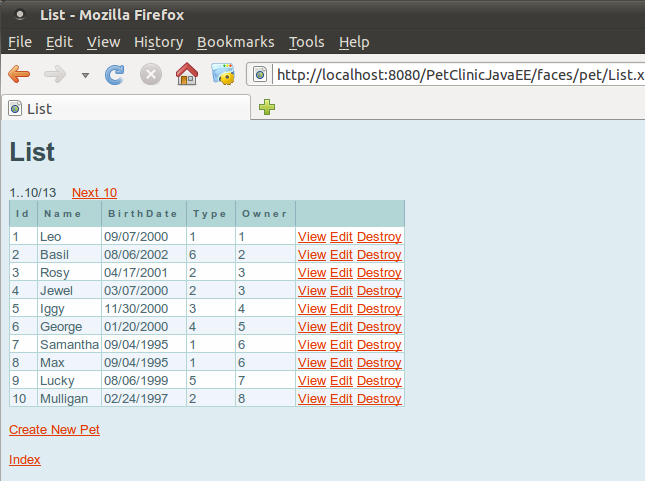Click the Stop loading button
Screen dimensions: 645x481
tap(150, 74)
